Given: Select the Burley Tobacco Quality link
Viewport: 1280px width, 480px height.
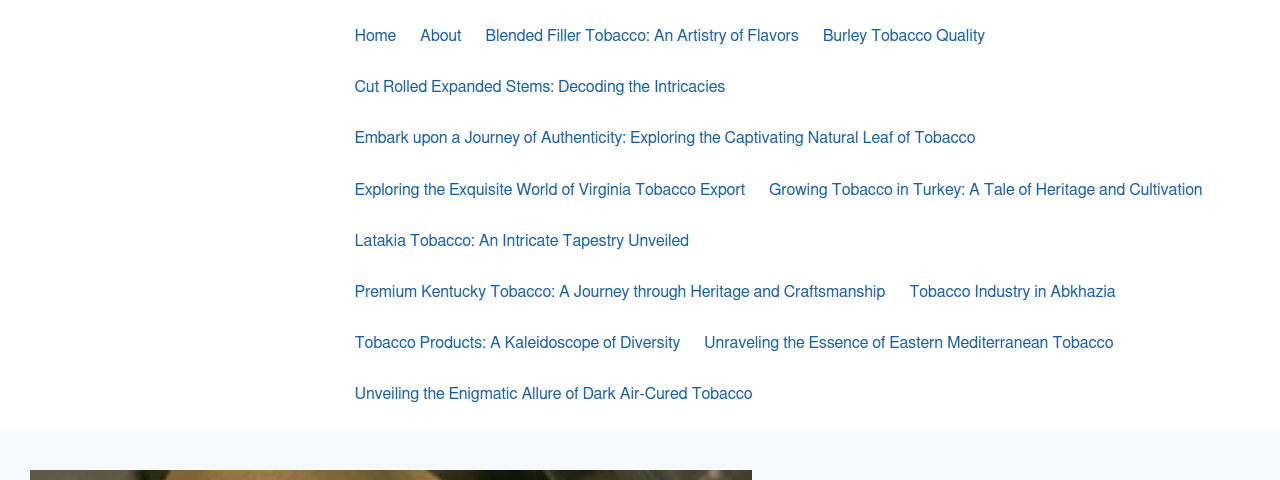Looking at the screenshot, I should point(904,36).
